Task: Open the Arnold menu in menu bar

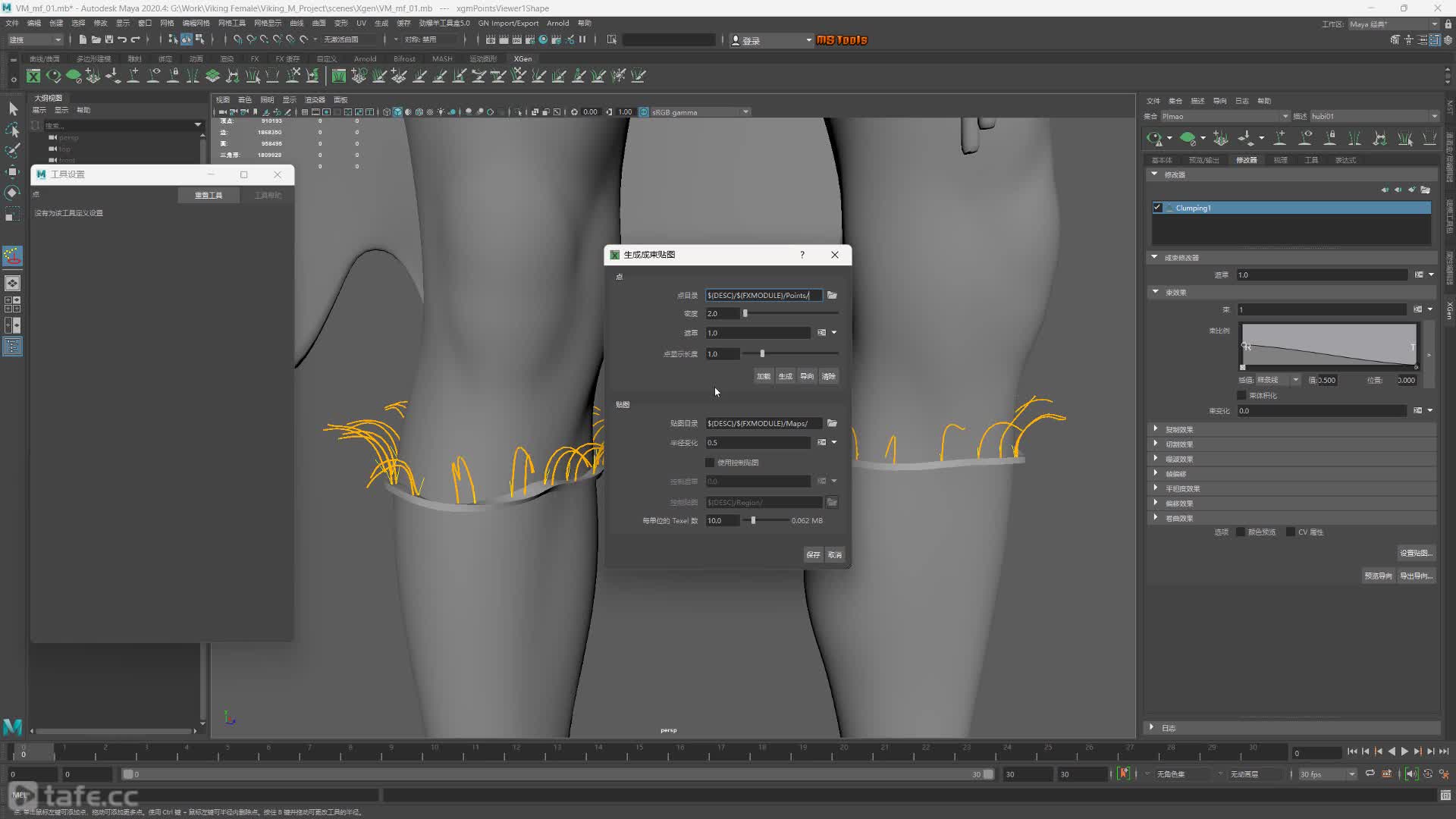Action: 557,23
